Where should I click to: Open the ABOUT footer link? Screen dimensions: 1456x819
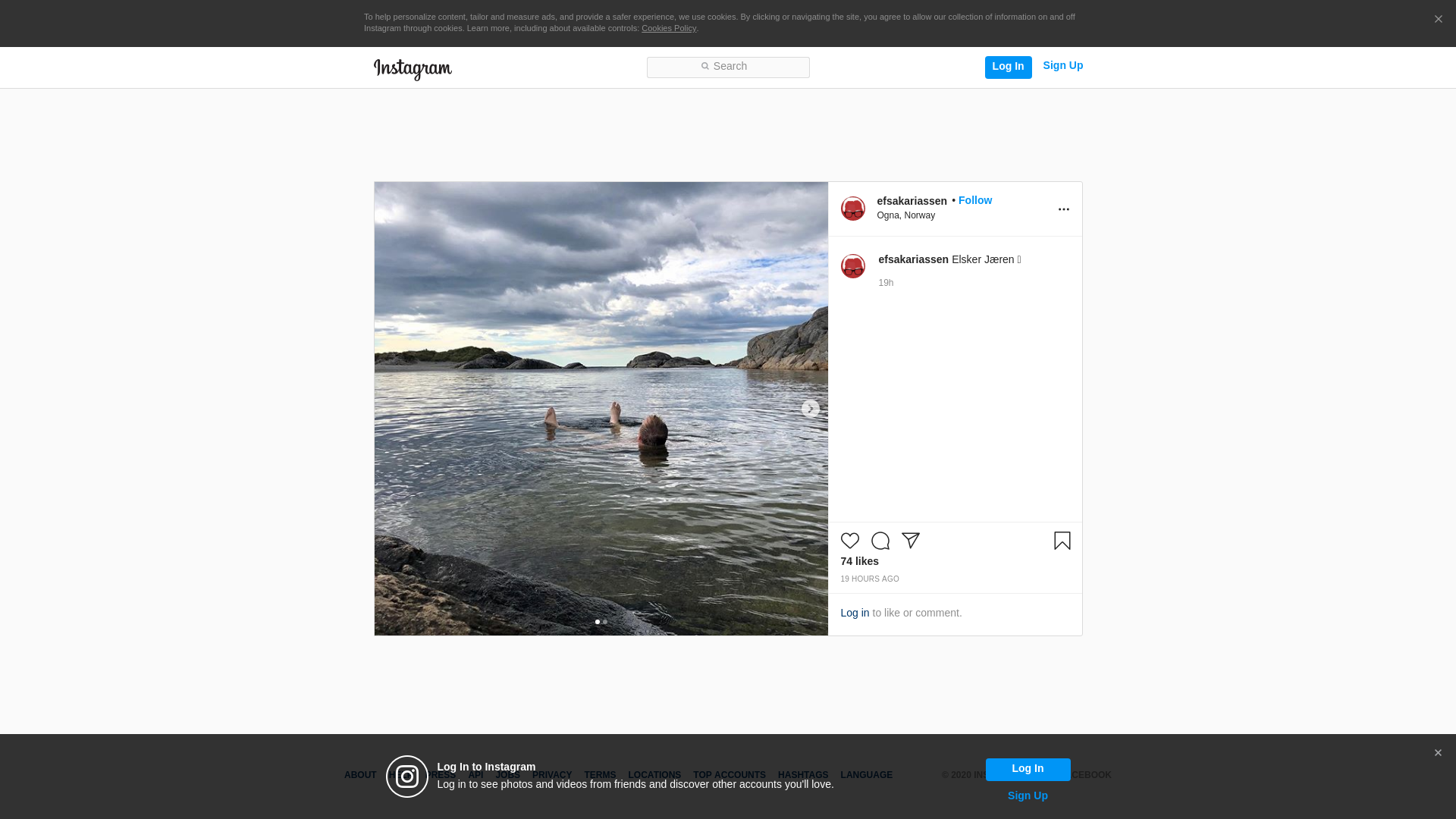tap(360, 775)
